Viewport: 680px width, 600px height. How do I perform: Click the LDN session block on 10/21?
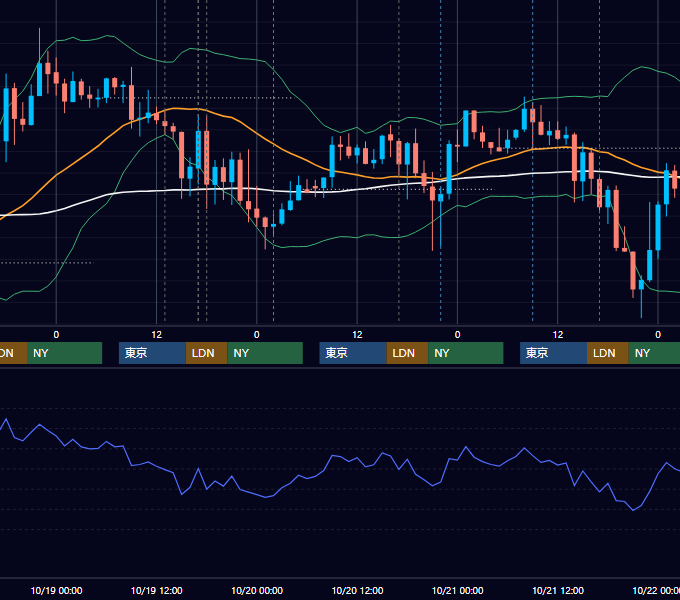(608, 353)
